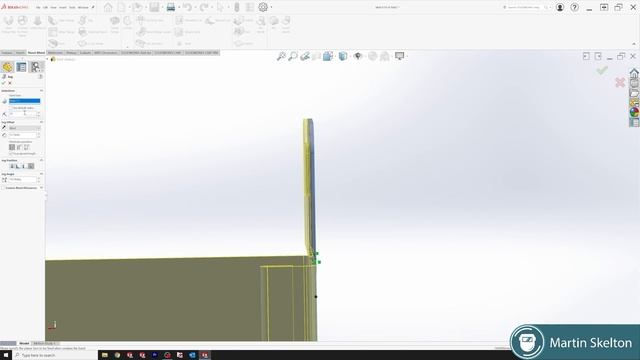Click the Edit Appearance sphere icon
Viewport: 640px width, 360px height.
pos(373,56)
